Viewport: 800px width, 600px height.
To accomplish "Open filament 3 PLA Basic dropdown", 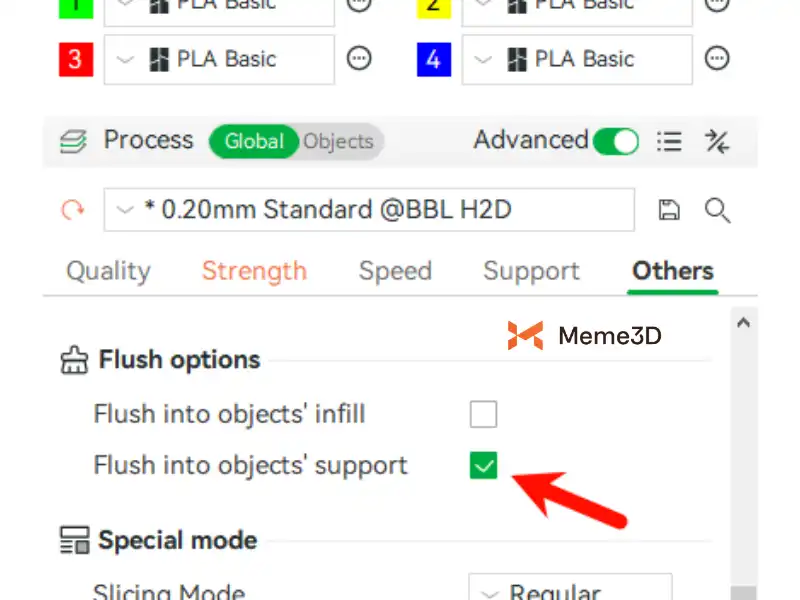I will tap(219, 59).
